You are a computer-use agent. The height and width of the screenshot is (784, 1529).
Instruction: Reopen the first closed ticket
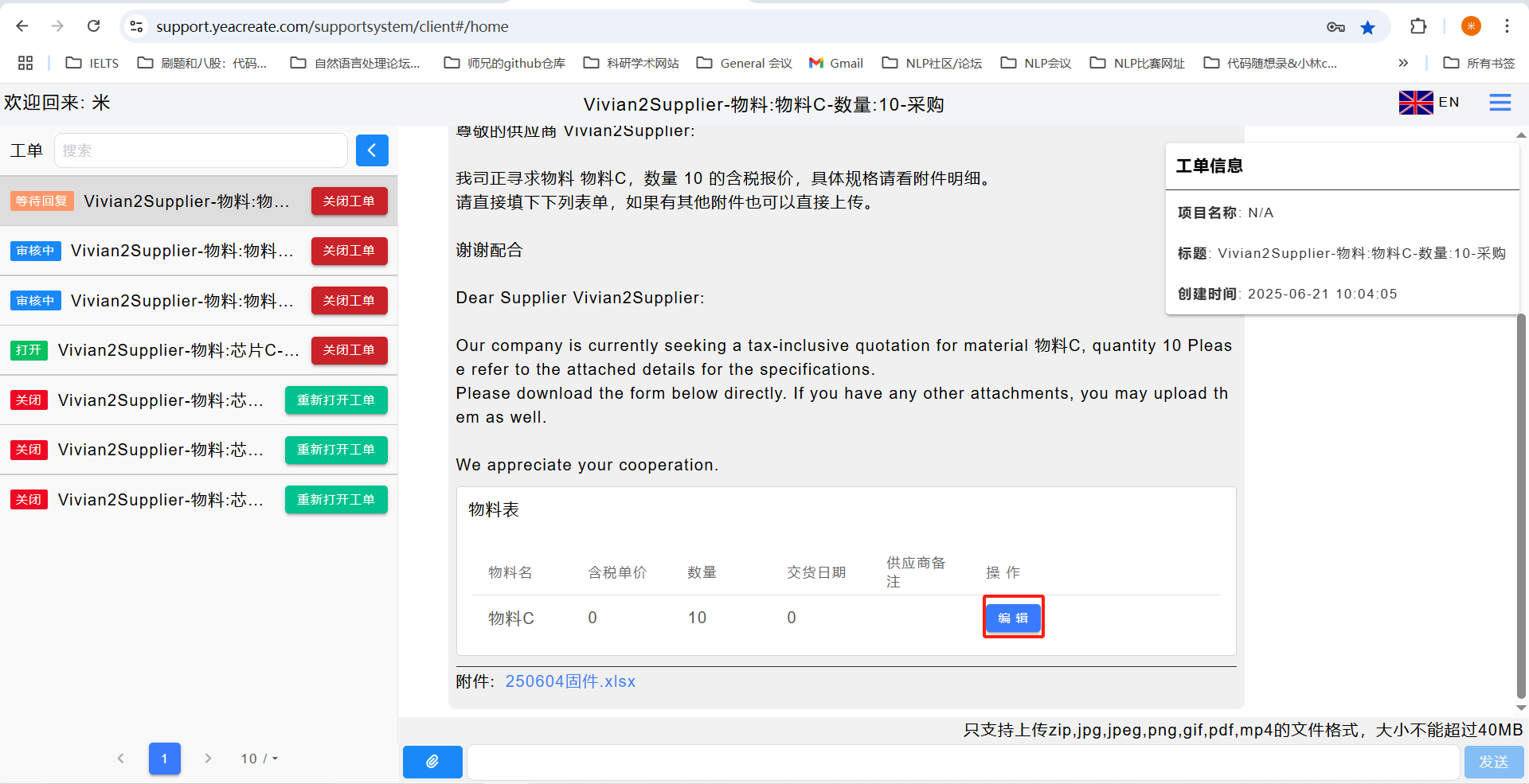point(335,400)
